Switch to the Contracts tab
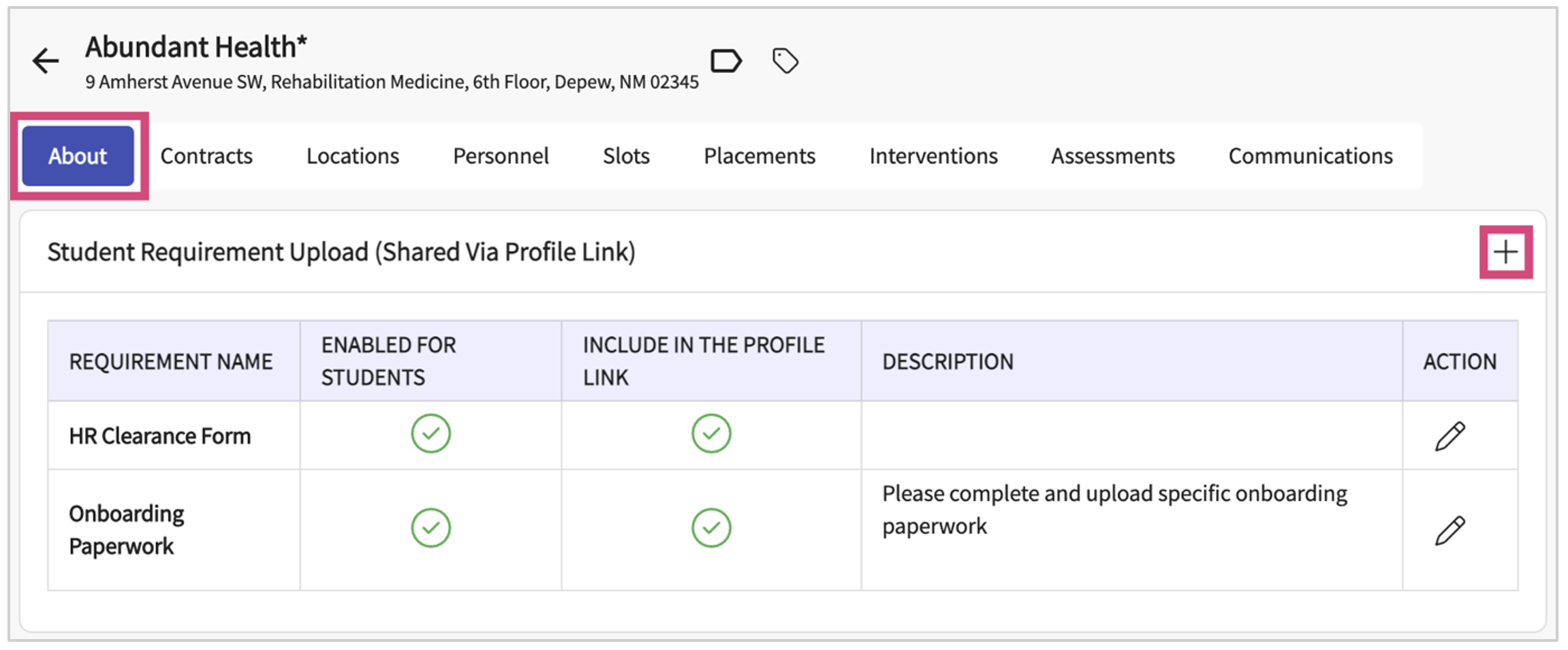 [206, 156]
